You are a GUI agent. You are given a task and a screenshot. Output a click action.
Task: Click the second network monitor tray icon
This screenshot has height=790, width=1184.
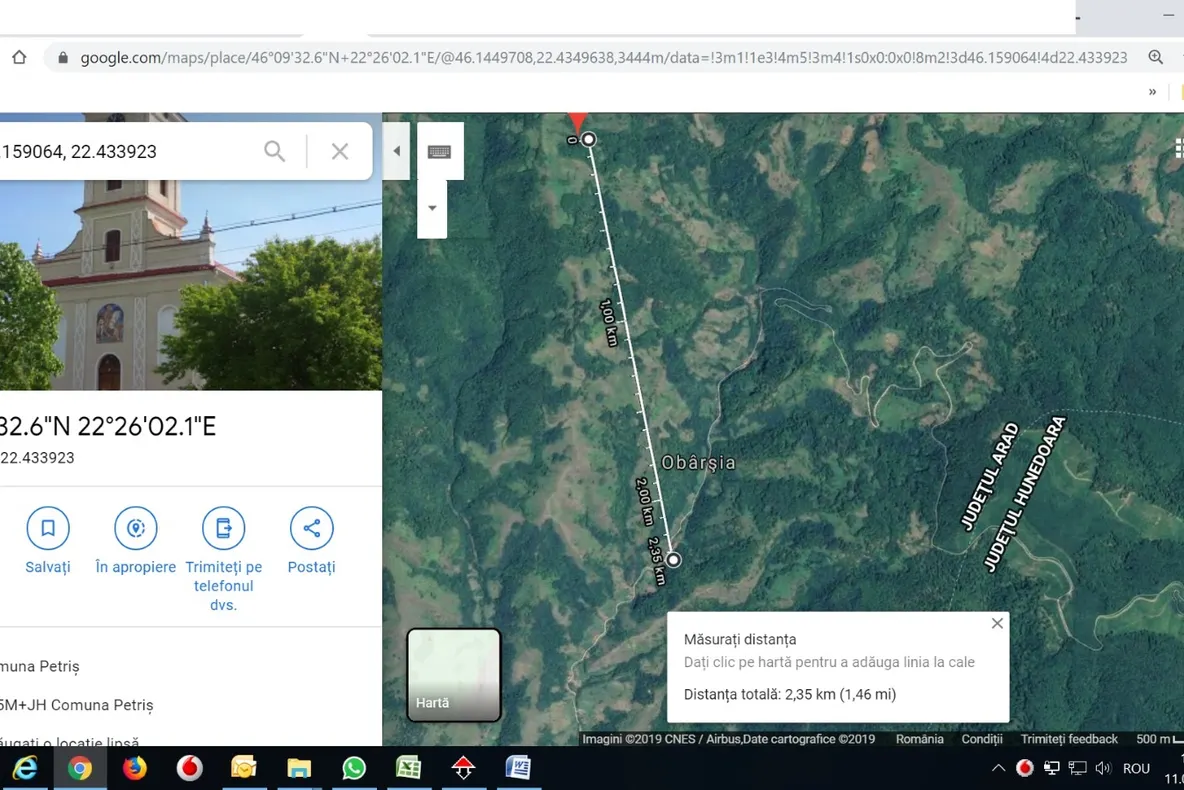(x=1078, y=768)
